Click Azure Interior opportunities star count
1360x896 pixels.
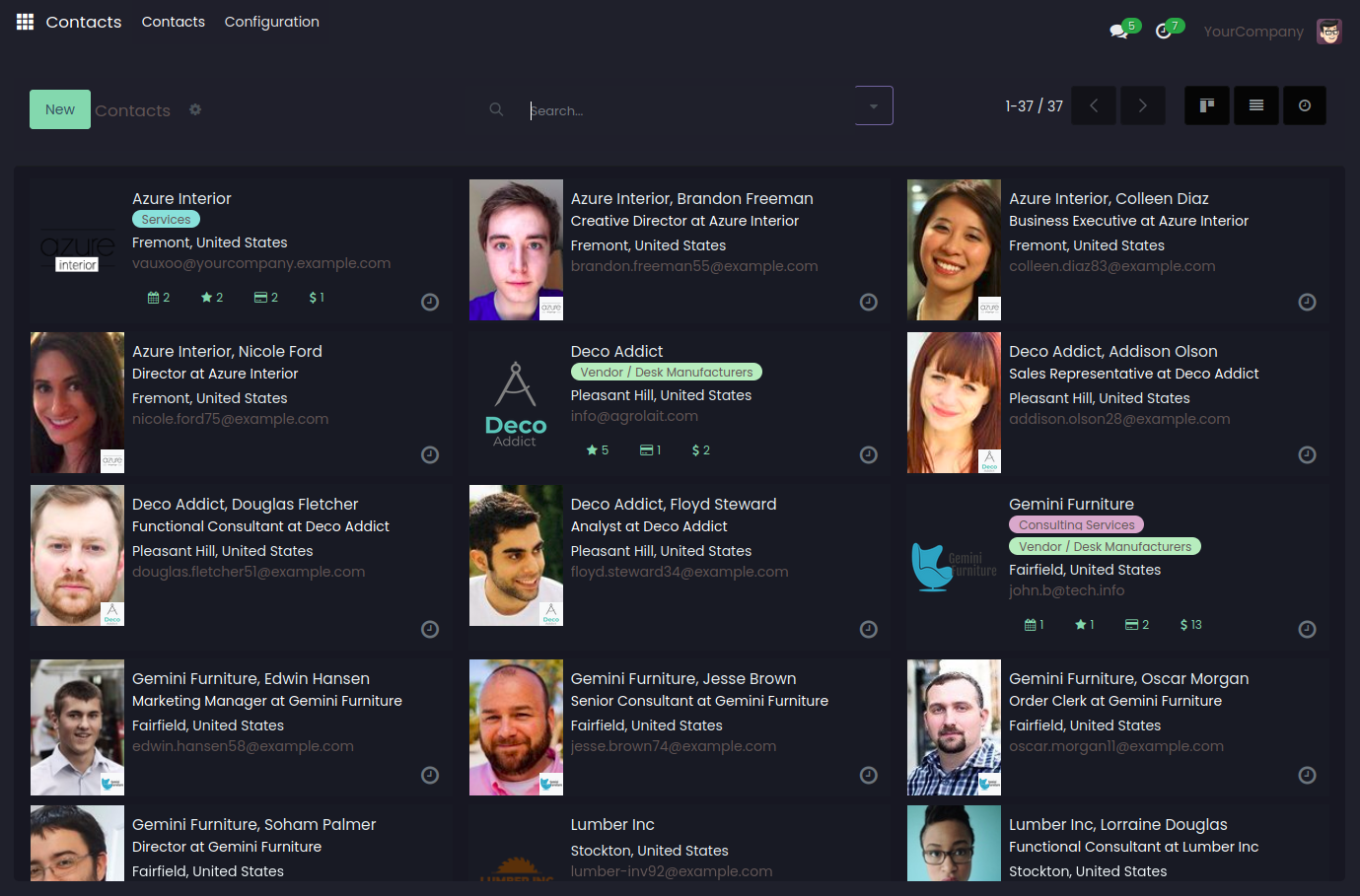click(212, 298)
